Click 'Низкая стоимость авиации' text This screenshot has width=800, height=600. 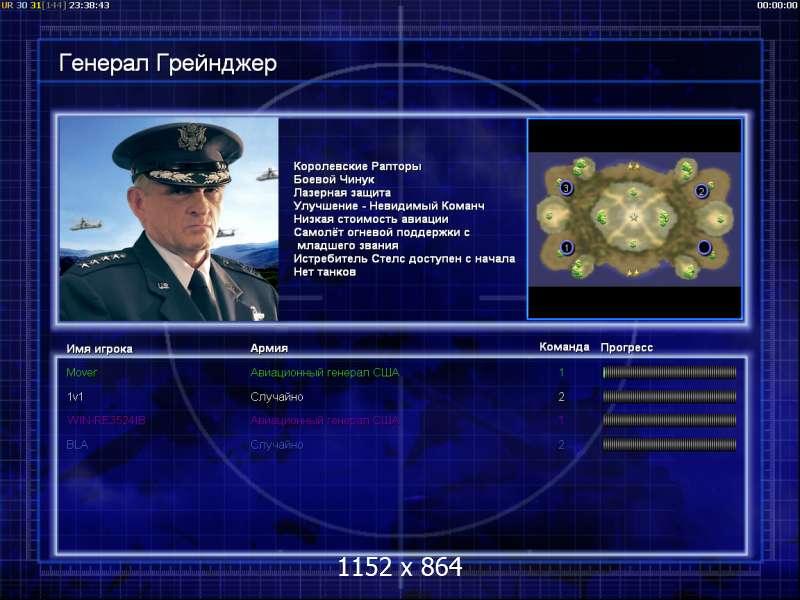tap(371, 219)
